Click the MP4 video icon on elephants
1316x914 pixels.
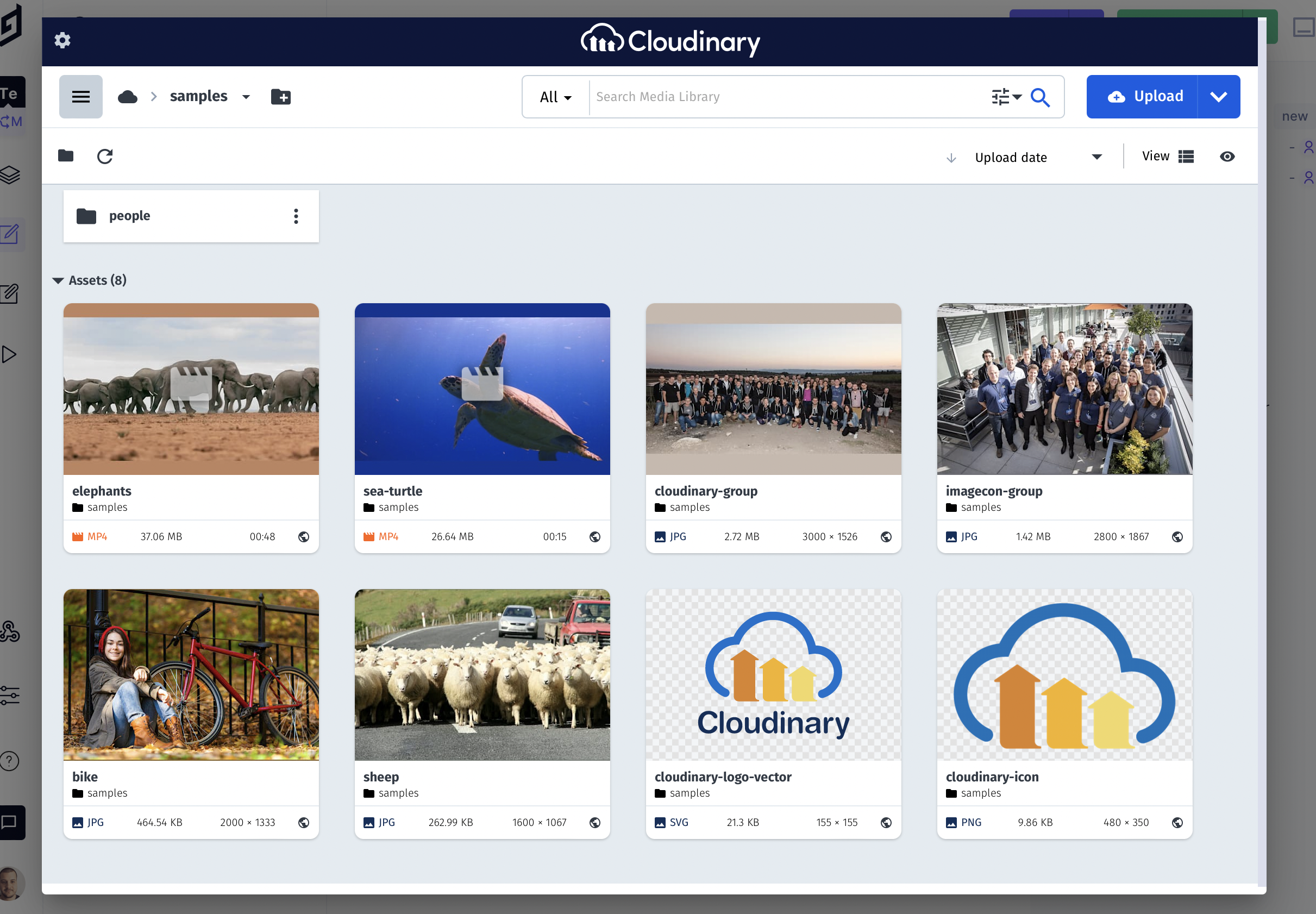[78, 536]
